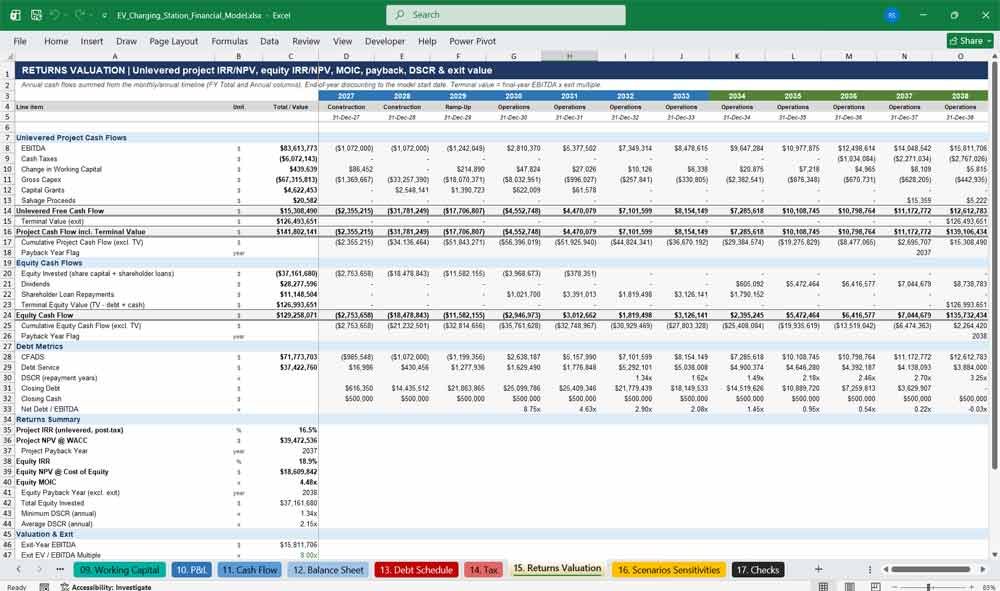Switch to the Insert ribbon tab
1000x591 pixels.
pyautogui.click(x=92, y=41)
